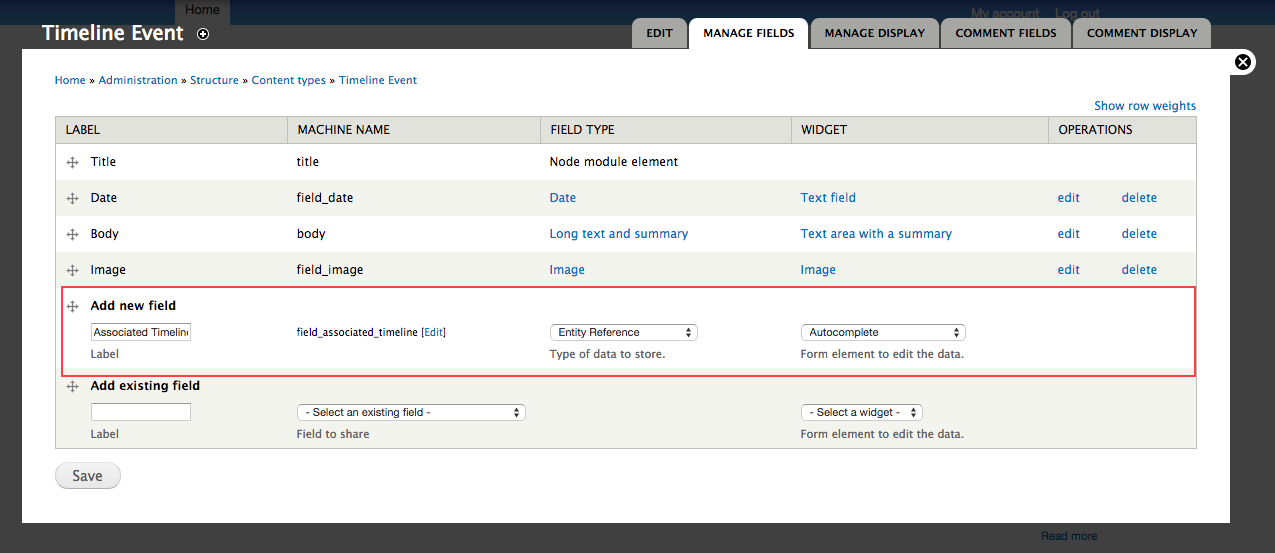
Task: Click Long text and summary link
Action: click(x=619, y=234)
